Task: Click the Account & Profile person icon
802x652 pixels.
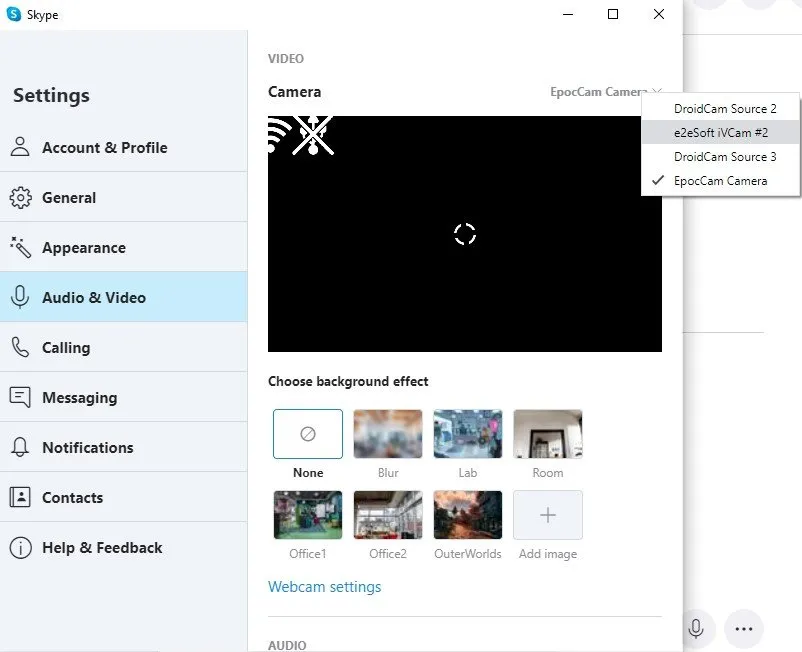Action: (x=20, y=147)
